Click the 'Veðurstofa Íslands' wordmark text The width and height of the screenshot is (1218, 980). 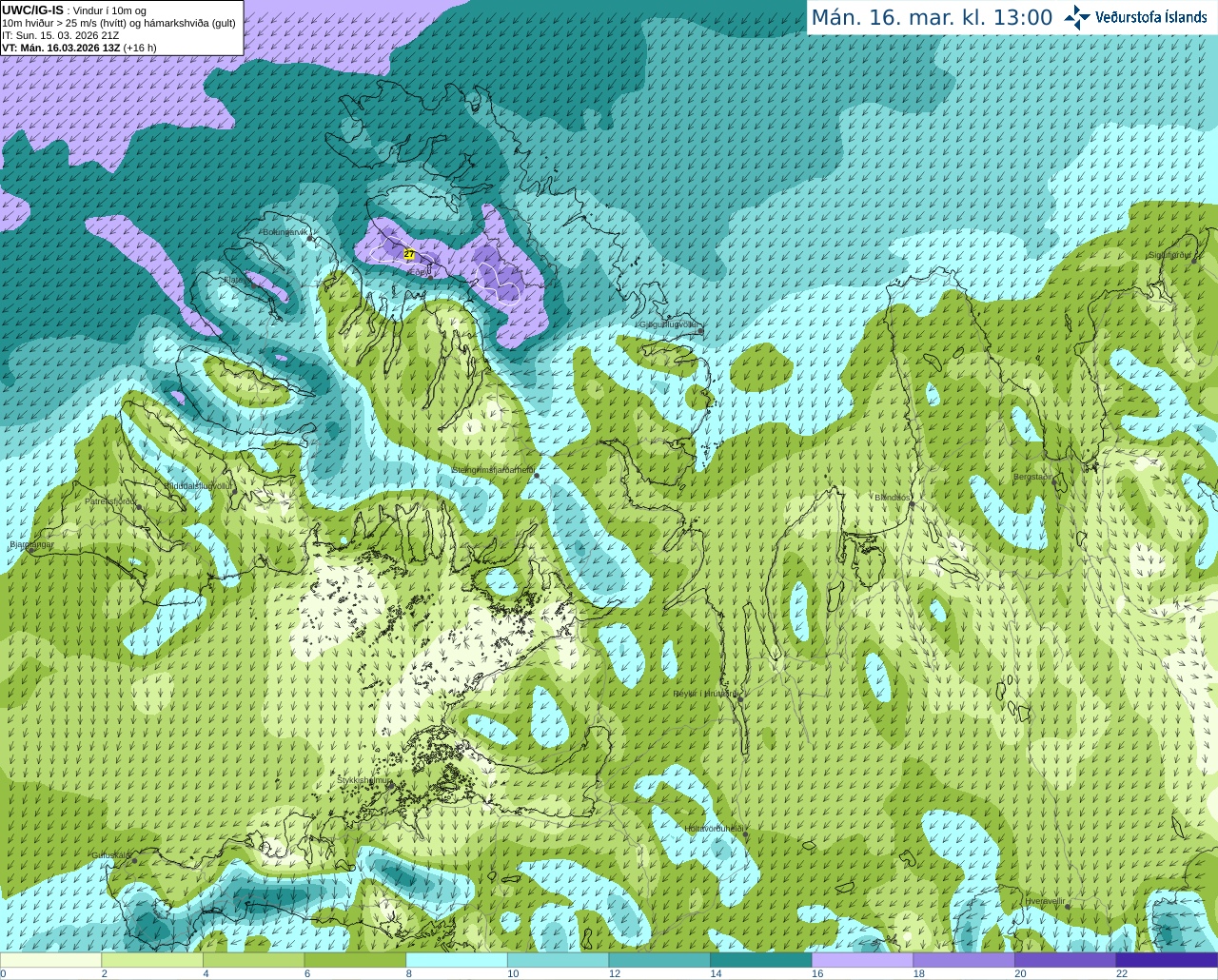pyautogui.click(x=1150, y=17)
